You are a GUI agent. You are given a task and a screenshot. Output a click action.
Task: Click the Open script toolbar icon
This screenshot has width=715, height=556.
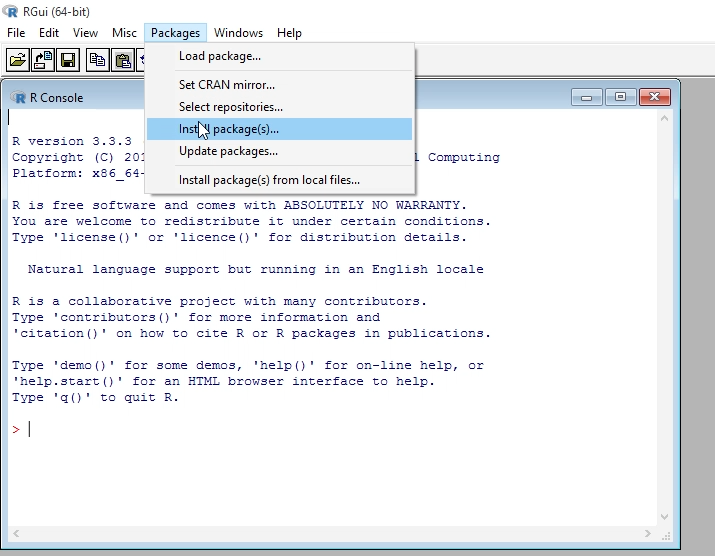coord(18,60)
